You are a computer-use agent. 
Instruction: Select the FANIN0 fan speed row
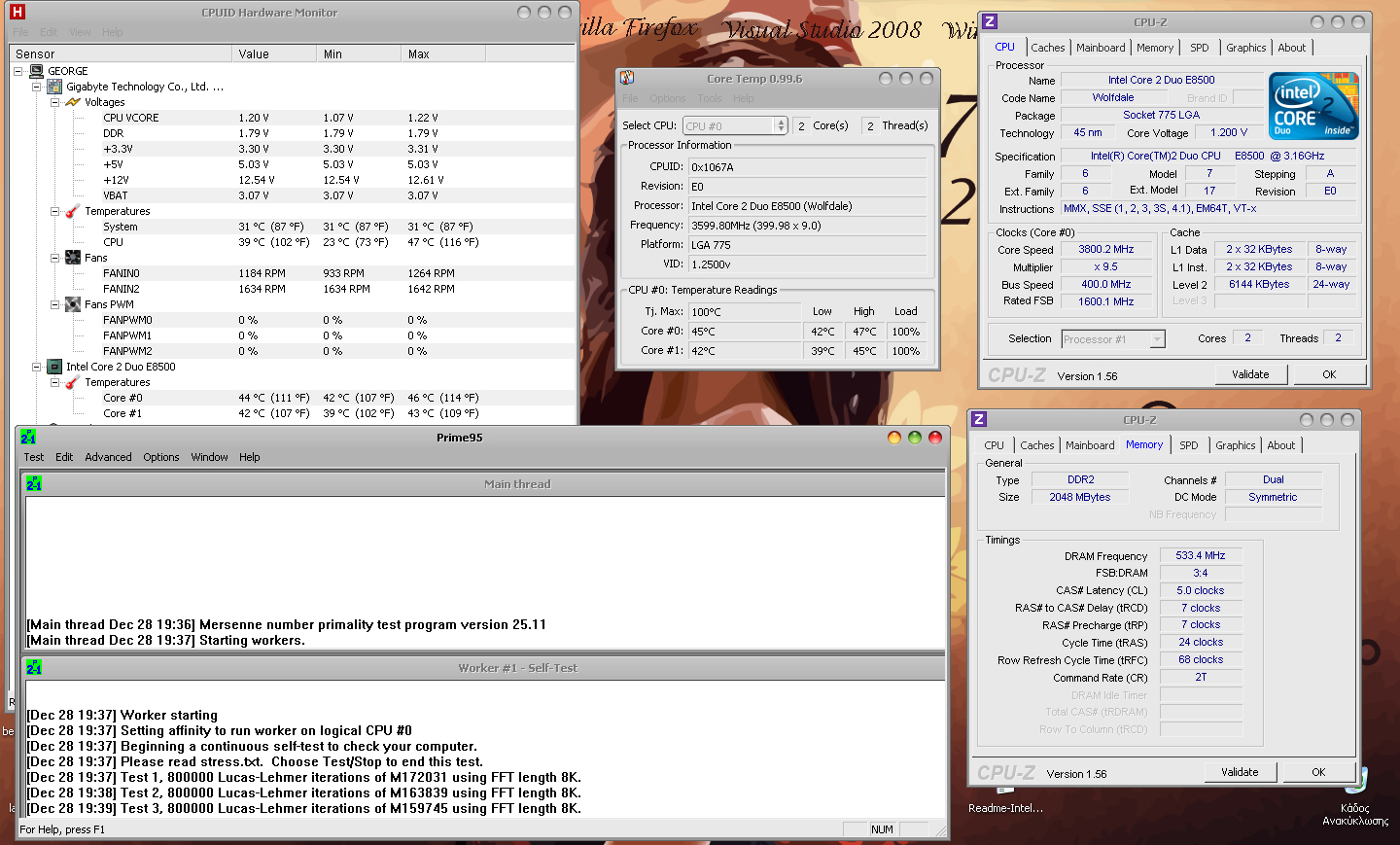[x=292, y=273]
